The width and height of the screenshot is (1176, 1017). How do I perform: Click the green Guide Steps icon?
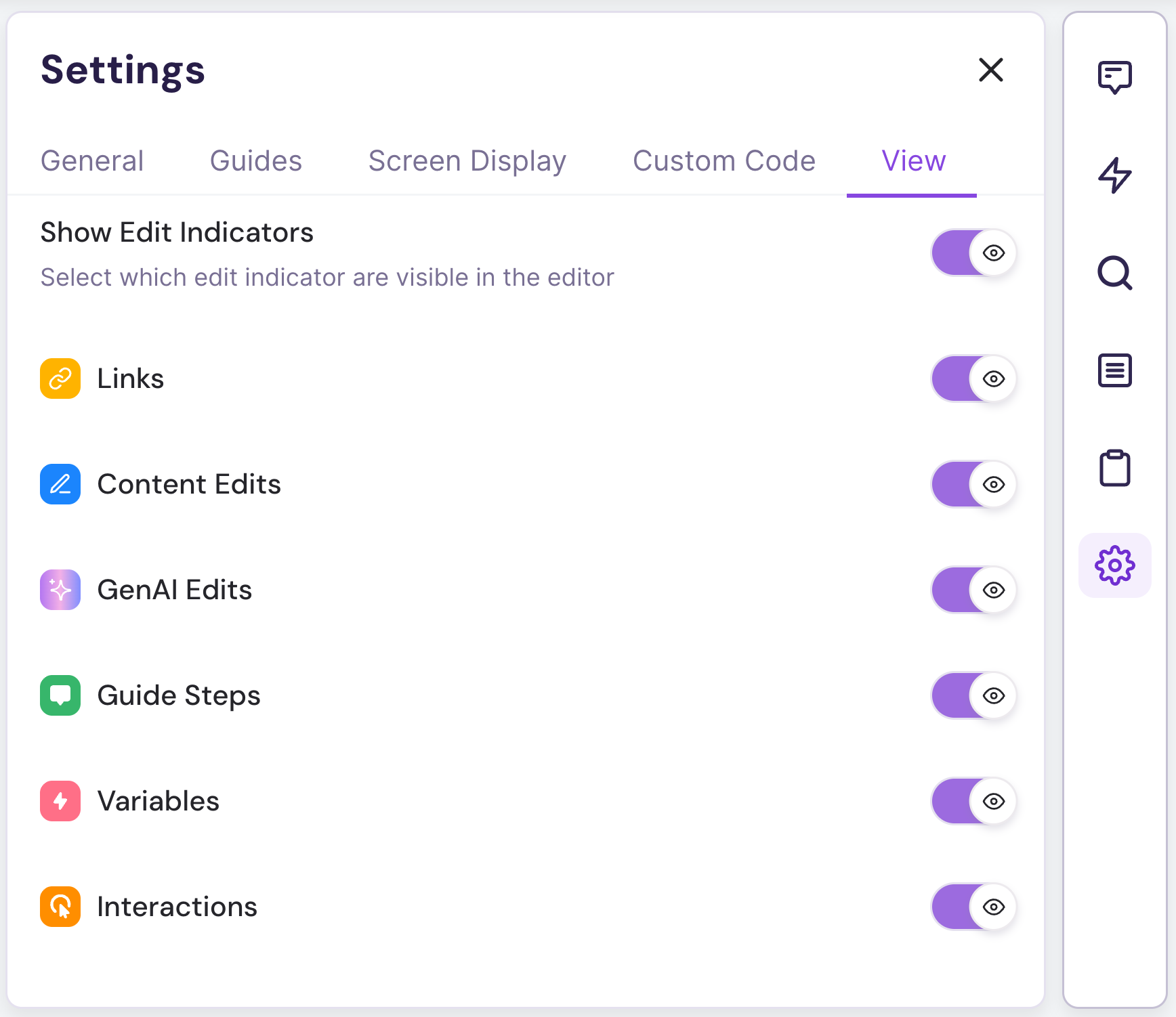60,695
